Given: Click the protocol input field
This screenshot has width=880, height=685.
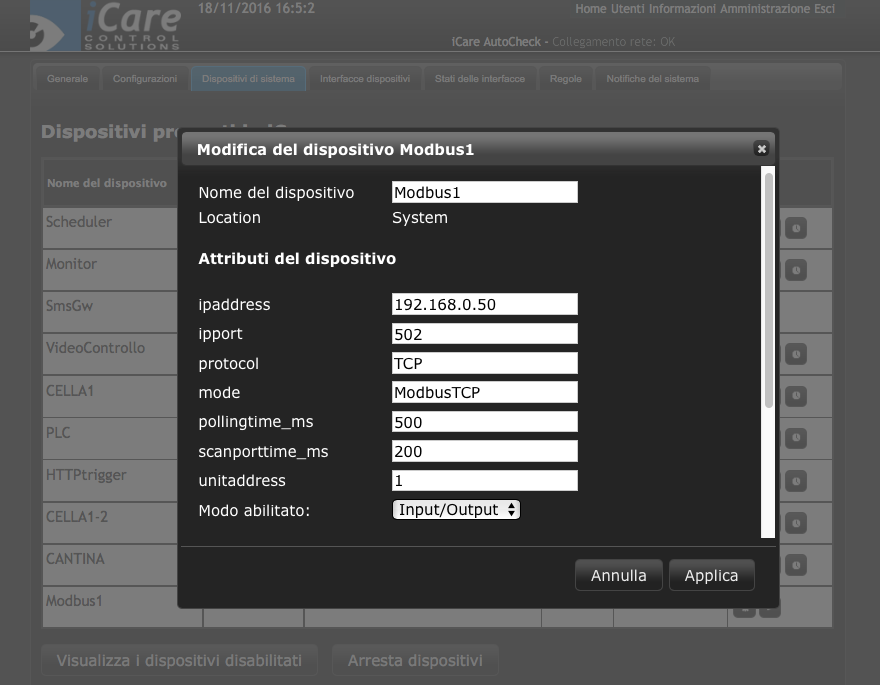Looking at the screenshot, I should point(485,363).
